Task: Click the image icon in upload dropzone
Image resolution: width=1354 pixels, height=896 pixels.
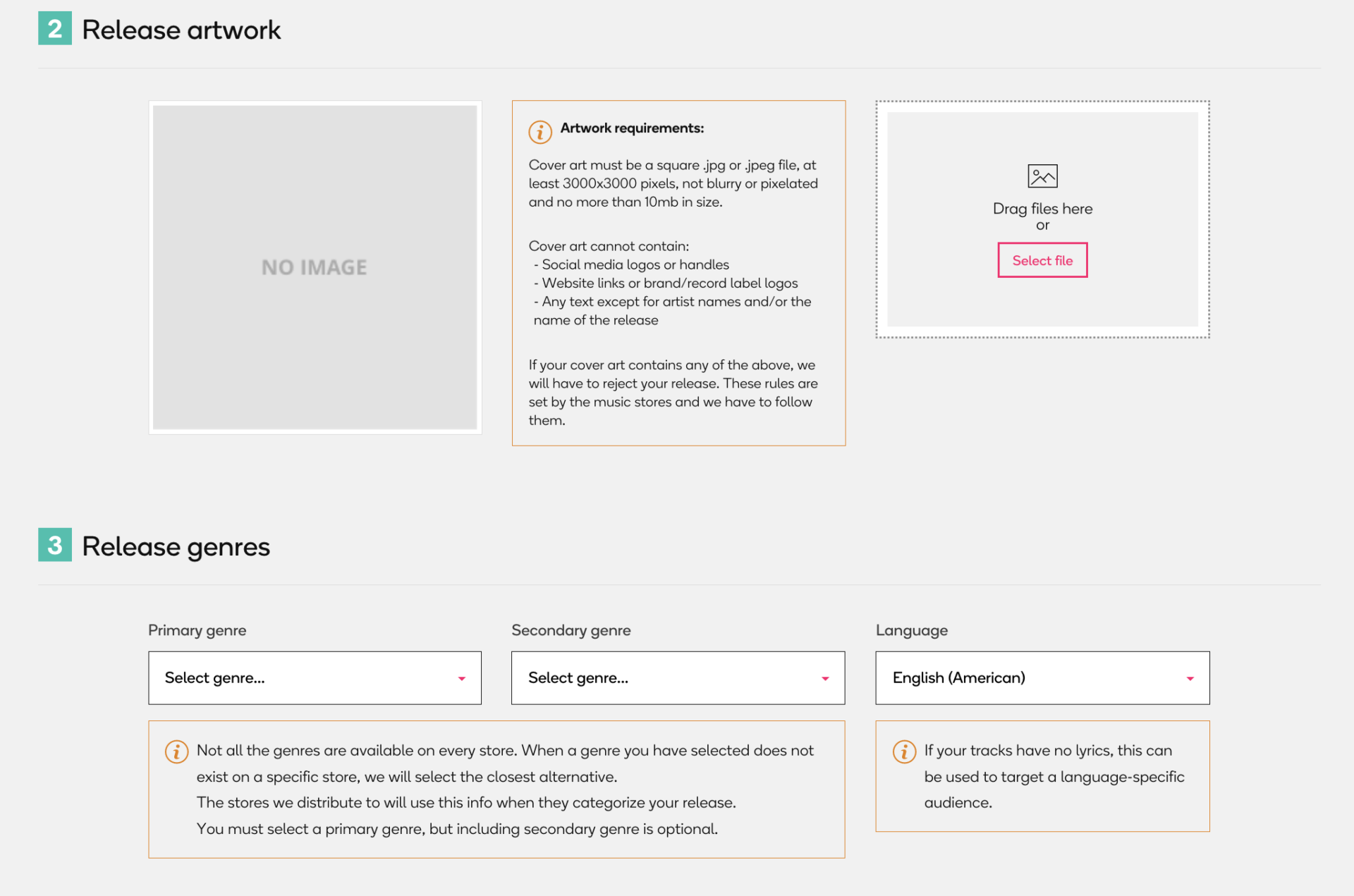Action: click(x=1042, y=176)
